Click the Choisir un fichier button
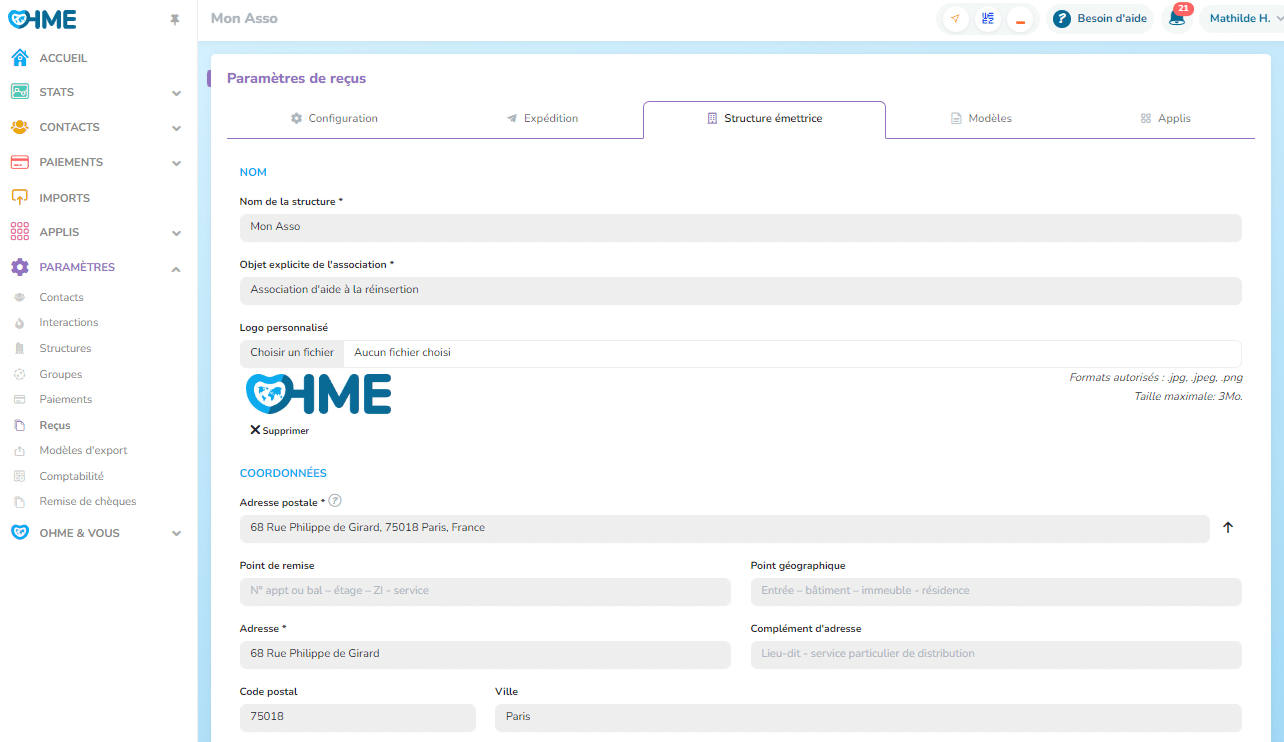Screen dimensions: 1284x742 coord(292,353)
